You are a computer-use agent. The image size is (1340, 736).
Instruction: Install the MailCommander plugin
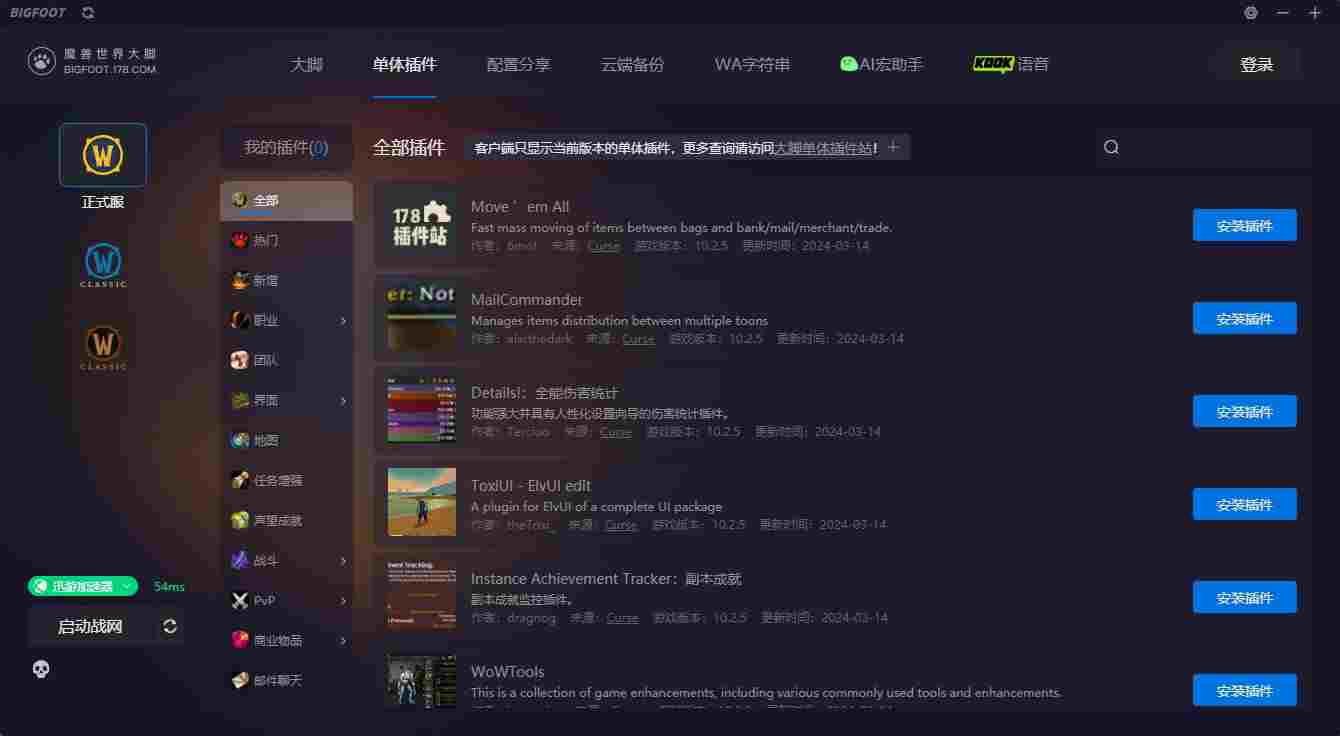[1244, 318]
